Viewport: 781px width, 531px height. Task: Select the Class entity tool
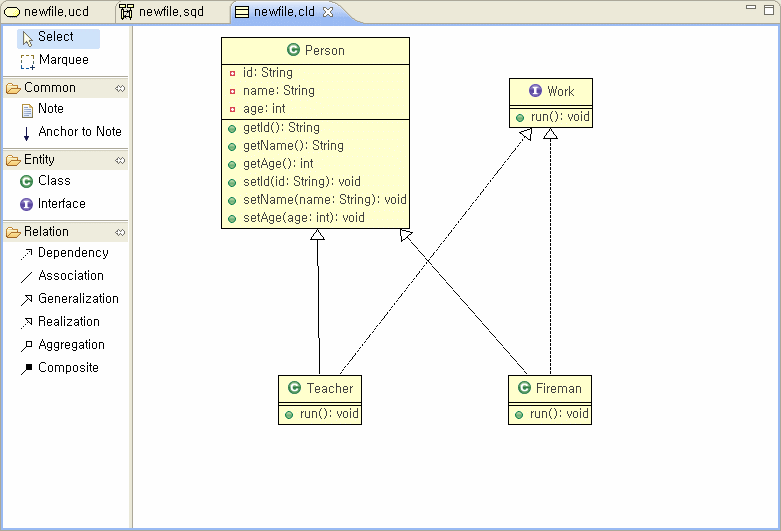53,181
